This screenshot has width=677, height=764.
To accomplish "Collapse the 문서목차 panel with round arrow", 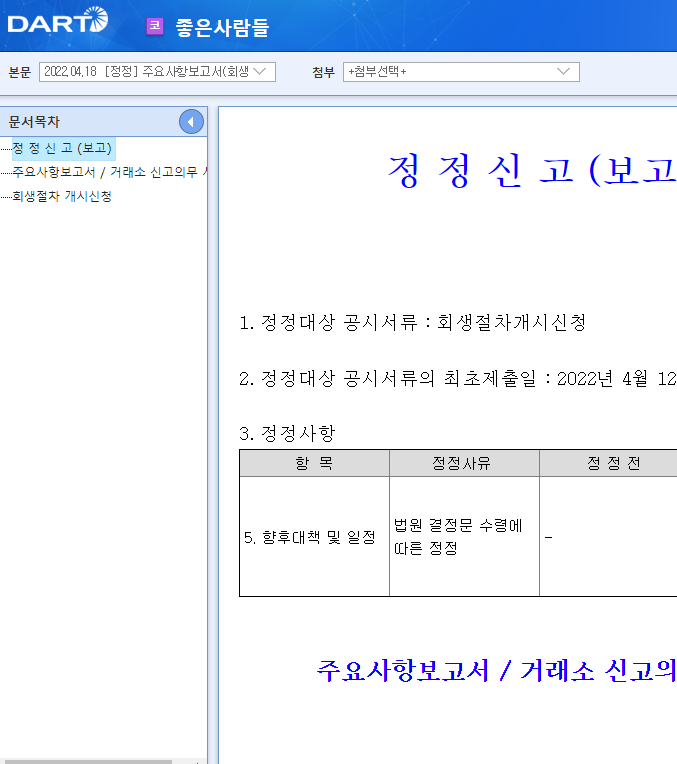I will pos(191,122).
